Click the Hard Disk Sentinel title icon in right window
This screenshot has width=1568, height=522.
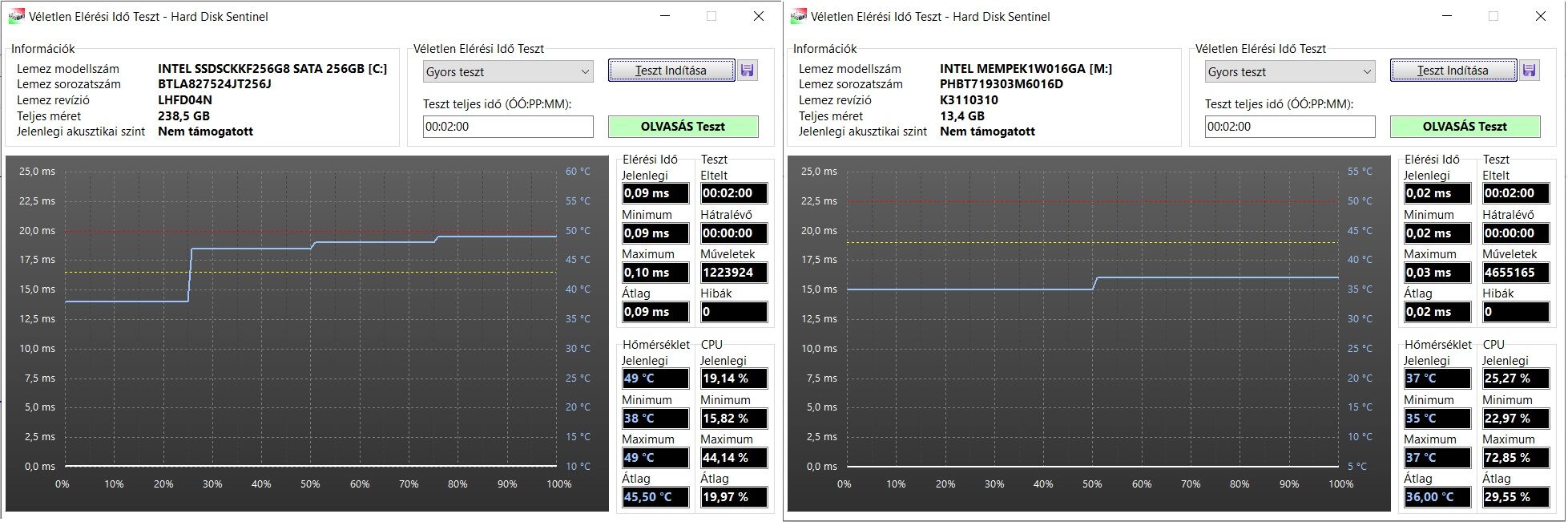click(x=797, y=16)
